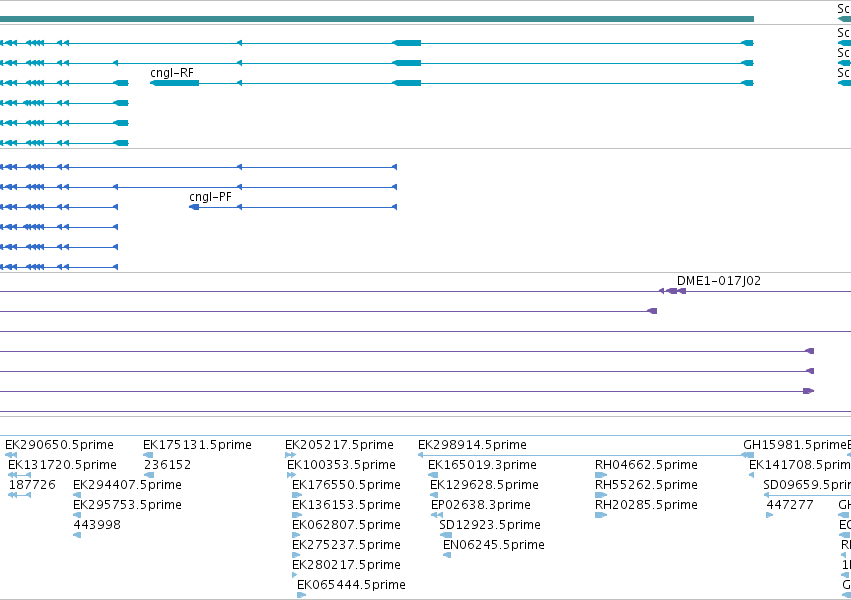851x600 pixels.
Task: Click the RH20285.5prime label
Action: pos(646,505)
